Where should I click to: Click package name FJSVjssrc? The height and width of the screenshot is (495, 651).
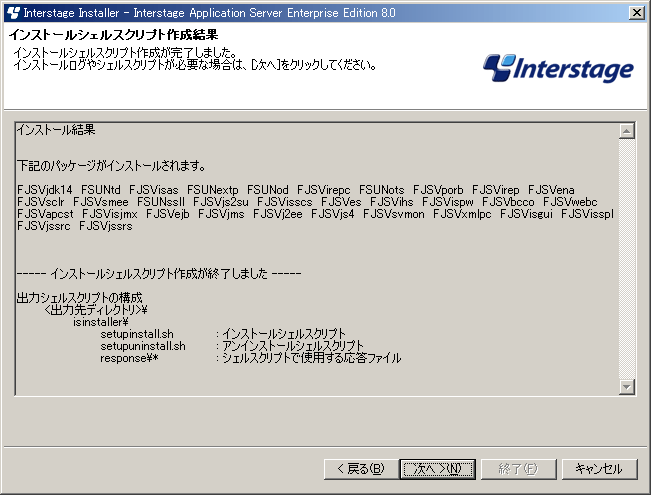coord(44,226)
